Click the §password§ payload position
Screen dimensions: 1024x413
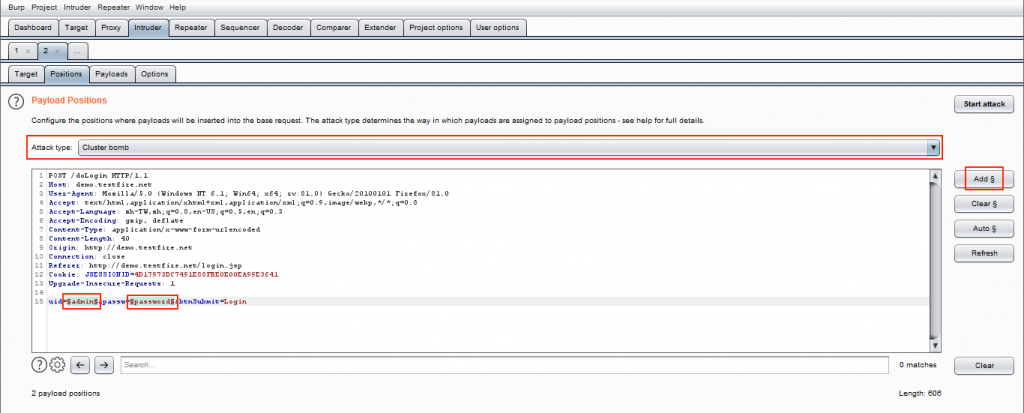point(152,302)
